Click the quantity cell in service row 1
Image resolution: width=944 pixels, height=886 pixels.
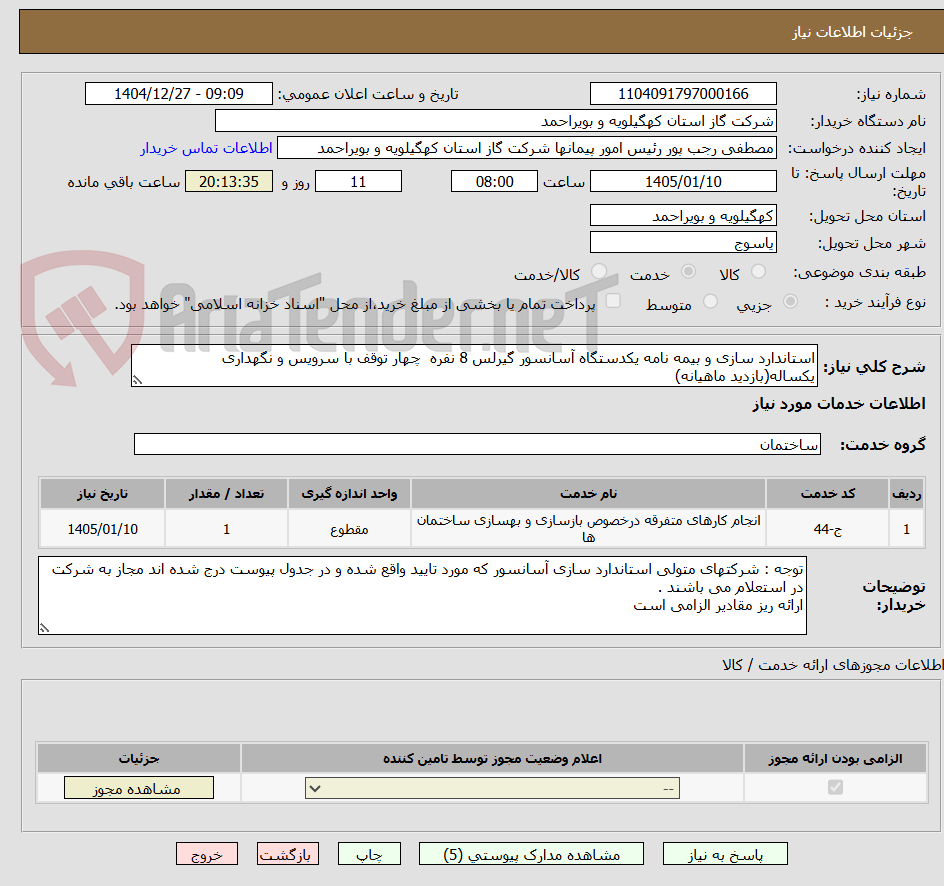tap(226, 528)
